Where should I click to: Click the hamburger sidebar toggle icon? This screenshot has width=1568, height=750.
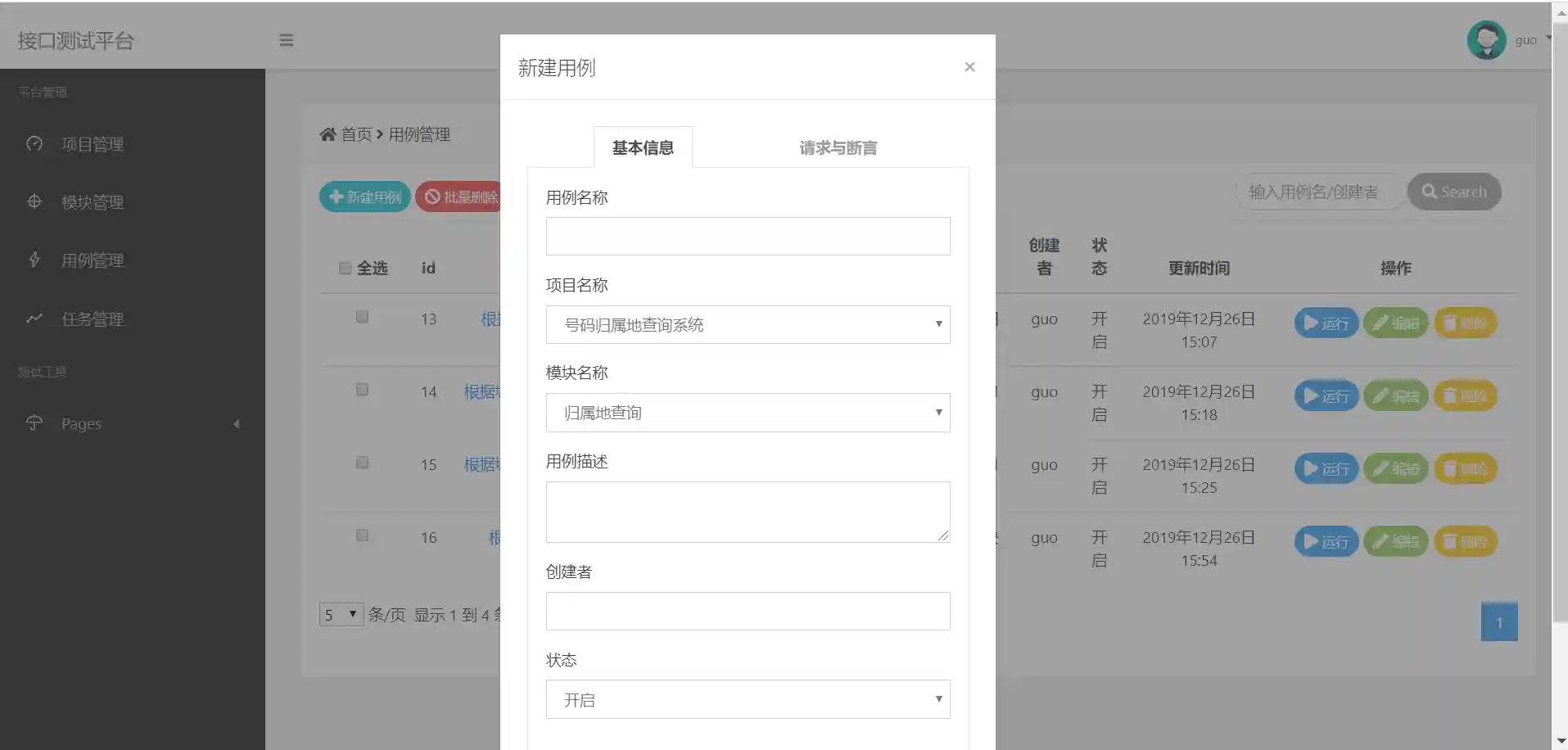coord(286,40)
